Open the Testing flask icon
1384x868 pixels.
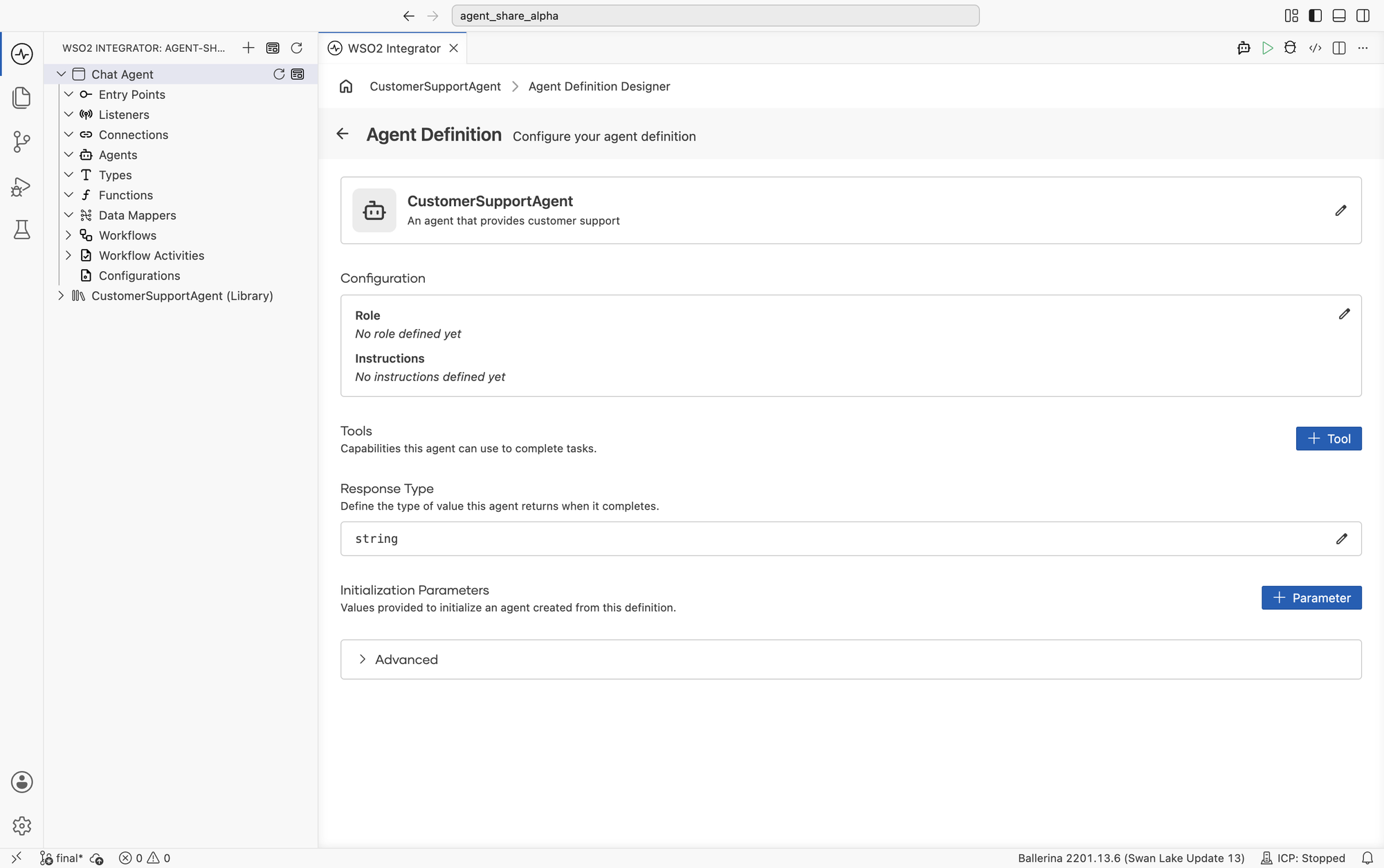(21, 230)
